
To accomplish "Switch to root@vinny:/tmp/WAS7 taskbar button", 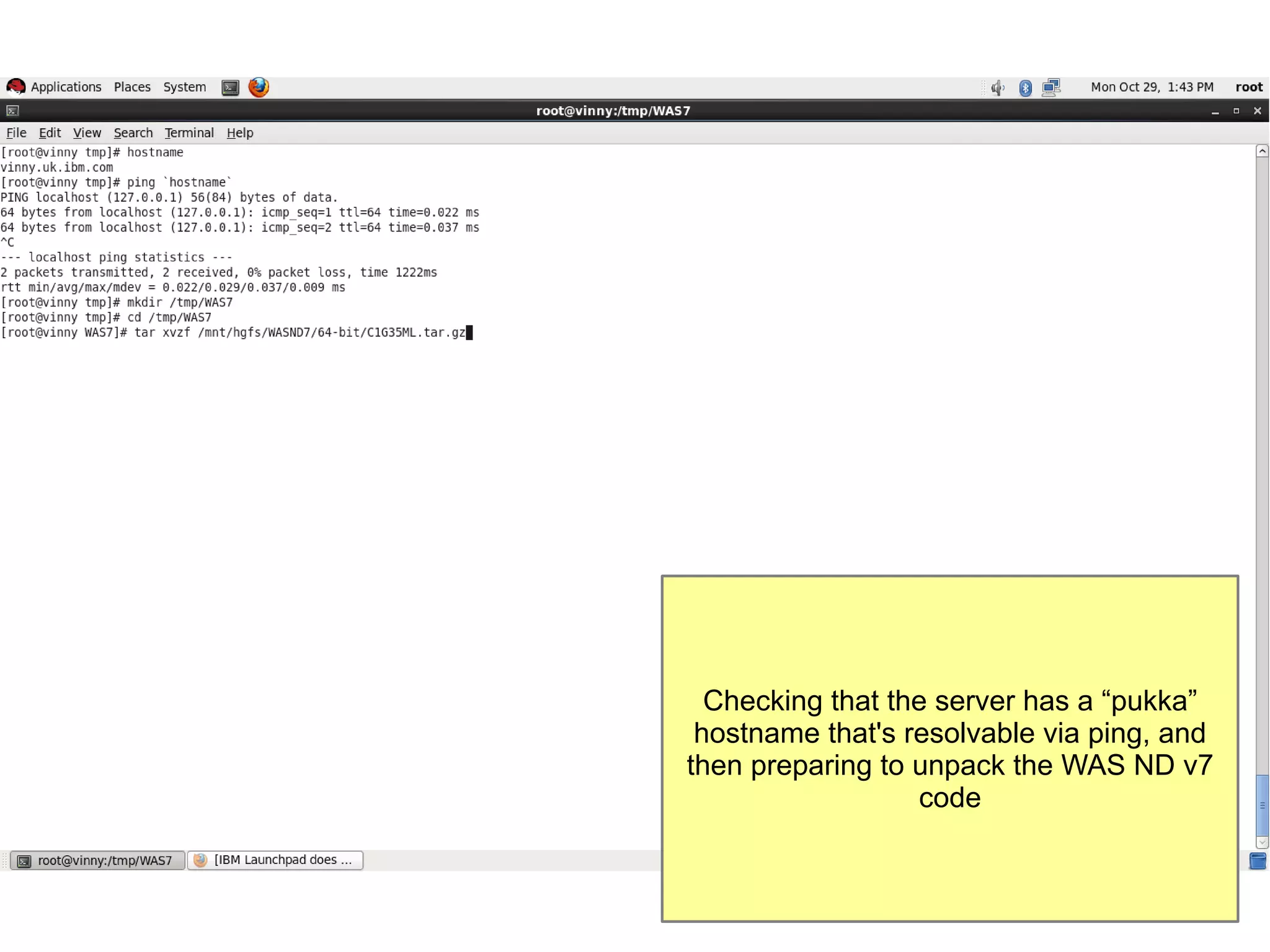I will tap(97, 860).
